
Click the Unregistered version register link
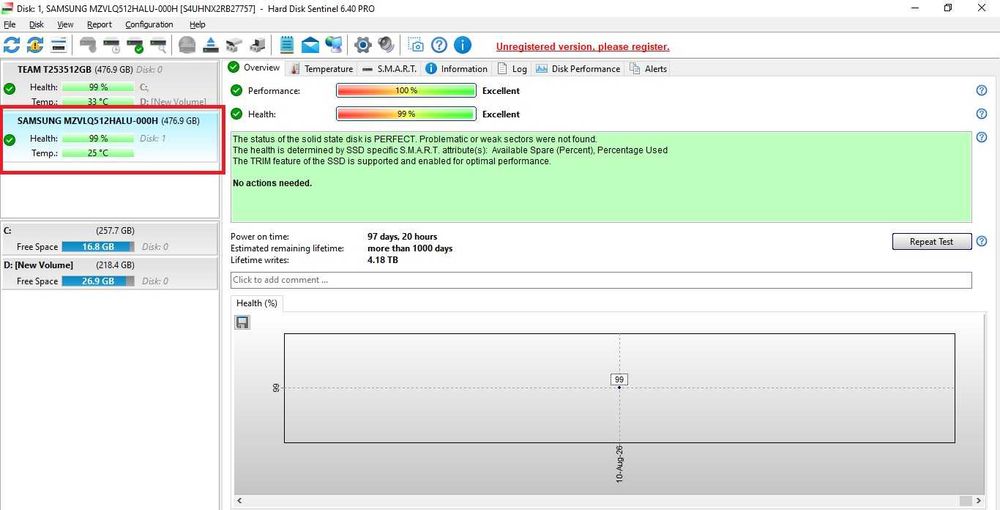(583, 47)
